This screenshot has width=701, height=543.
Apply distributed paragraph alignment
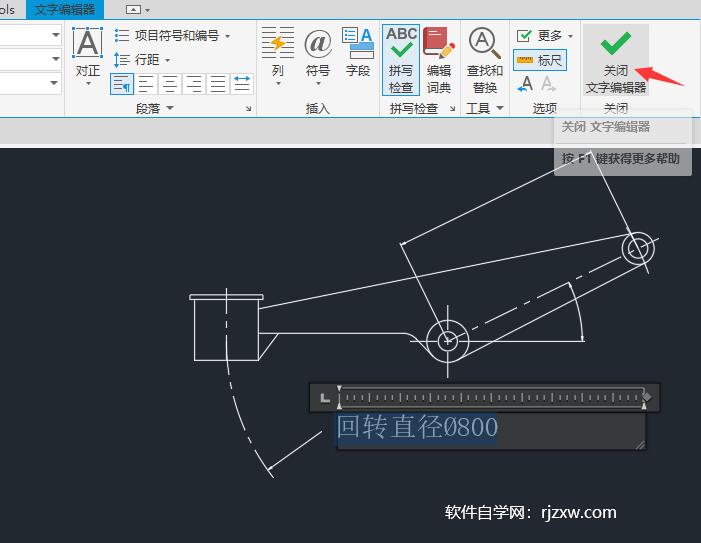(x=242, y=84)
